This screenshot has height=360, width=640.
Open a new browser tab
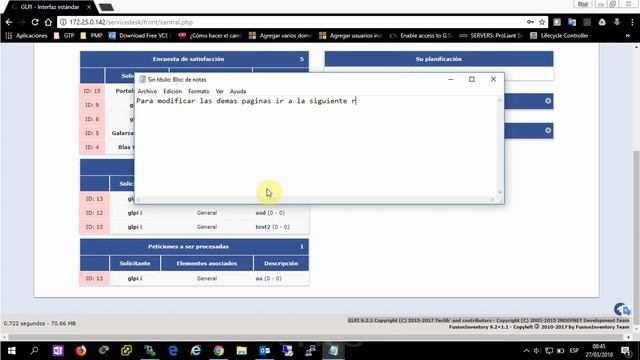click(106, 7)
